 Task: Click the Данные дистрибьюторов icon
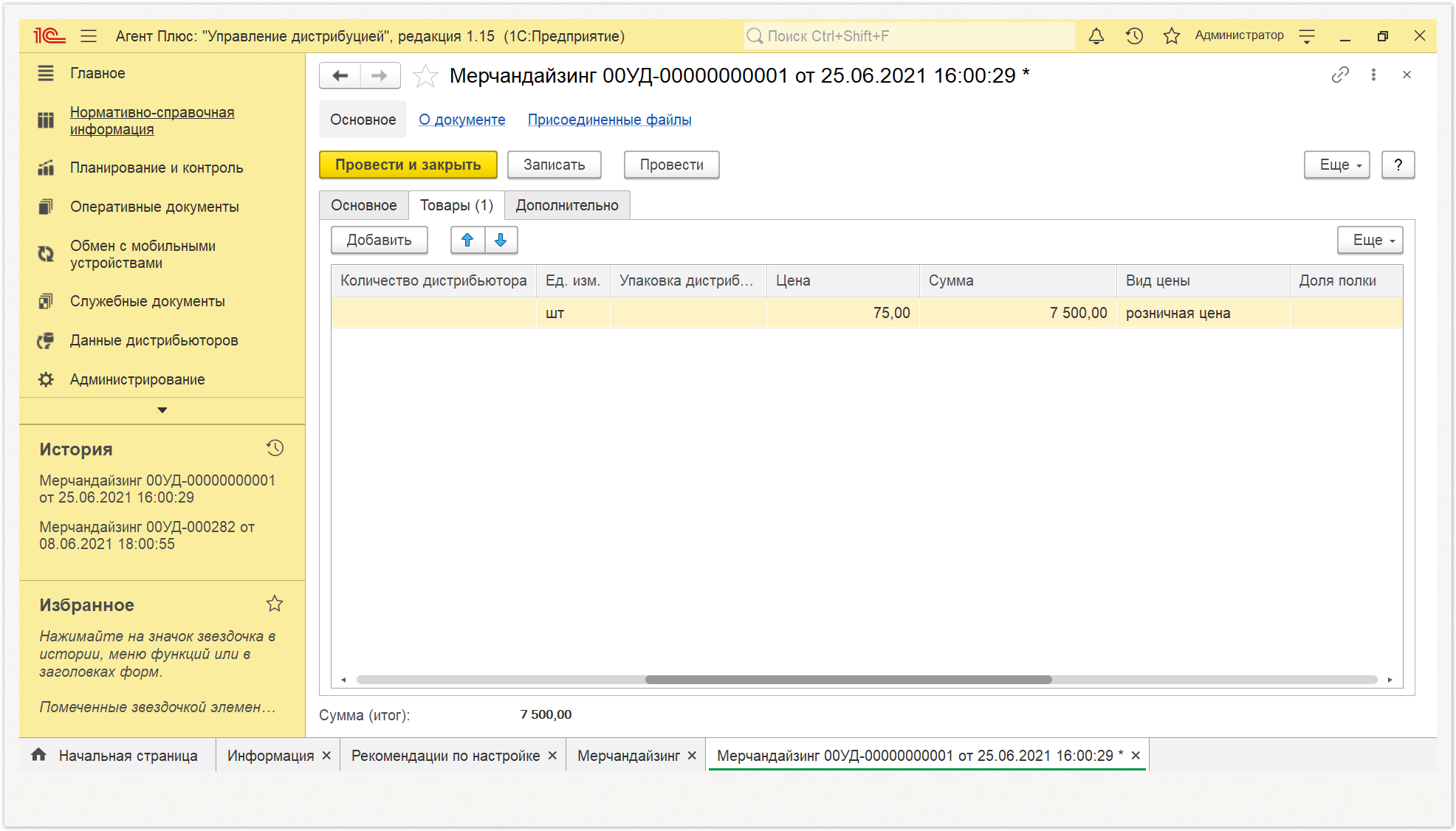point(46,340)
